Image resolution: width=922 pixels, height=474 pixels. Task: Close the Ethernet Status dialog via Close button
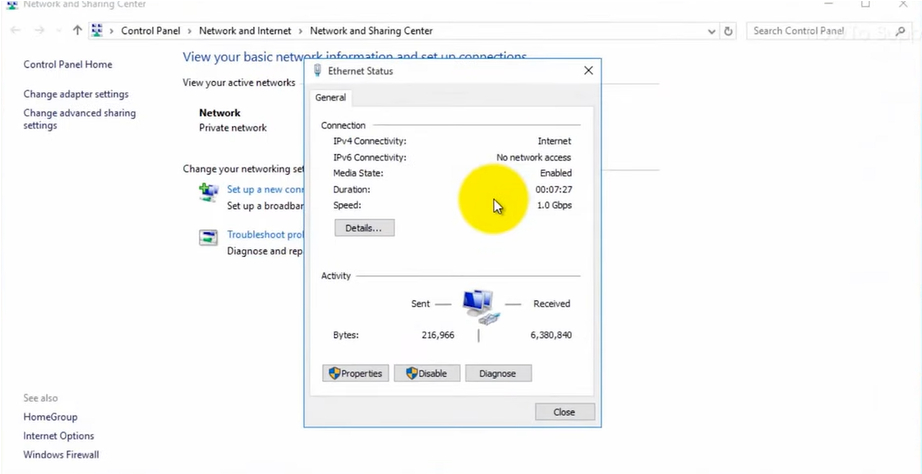tap(564, 412)
